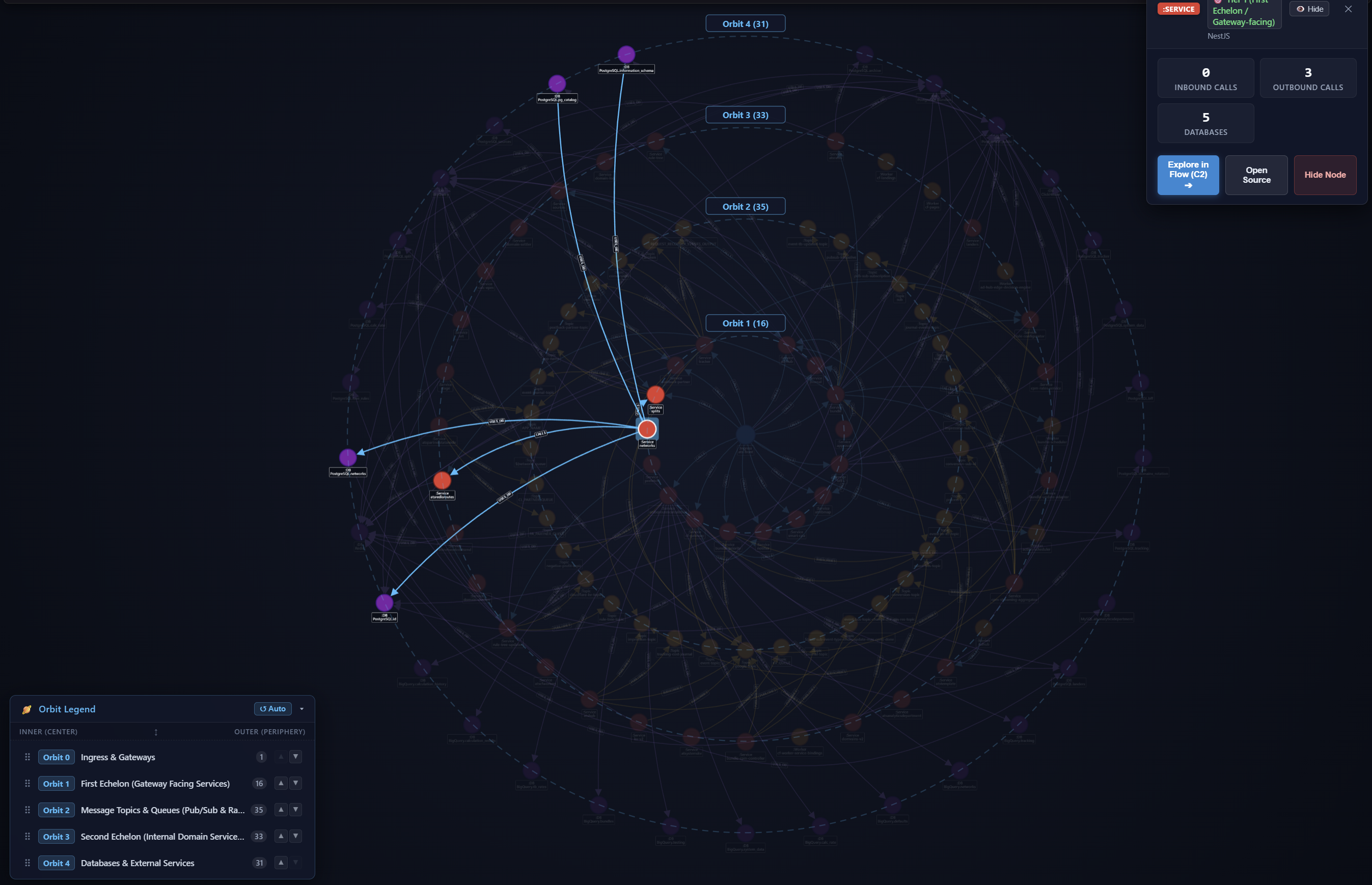Close the service details panel
This screenshot has width=1372, height=885.
(1348, 9)
